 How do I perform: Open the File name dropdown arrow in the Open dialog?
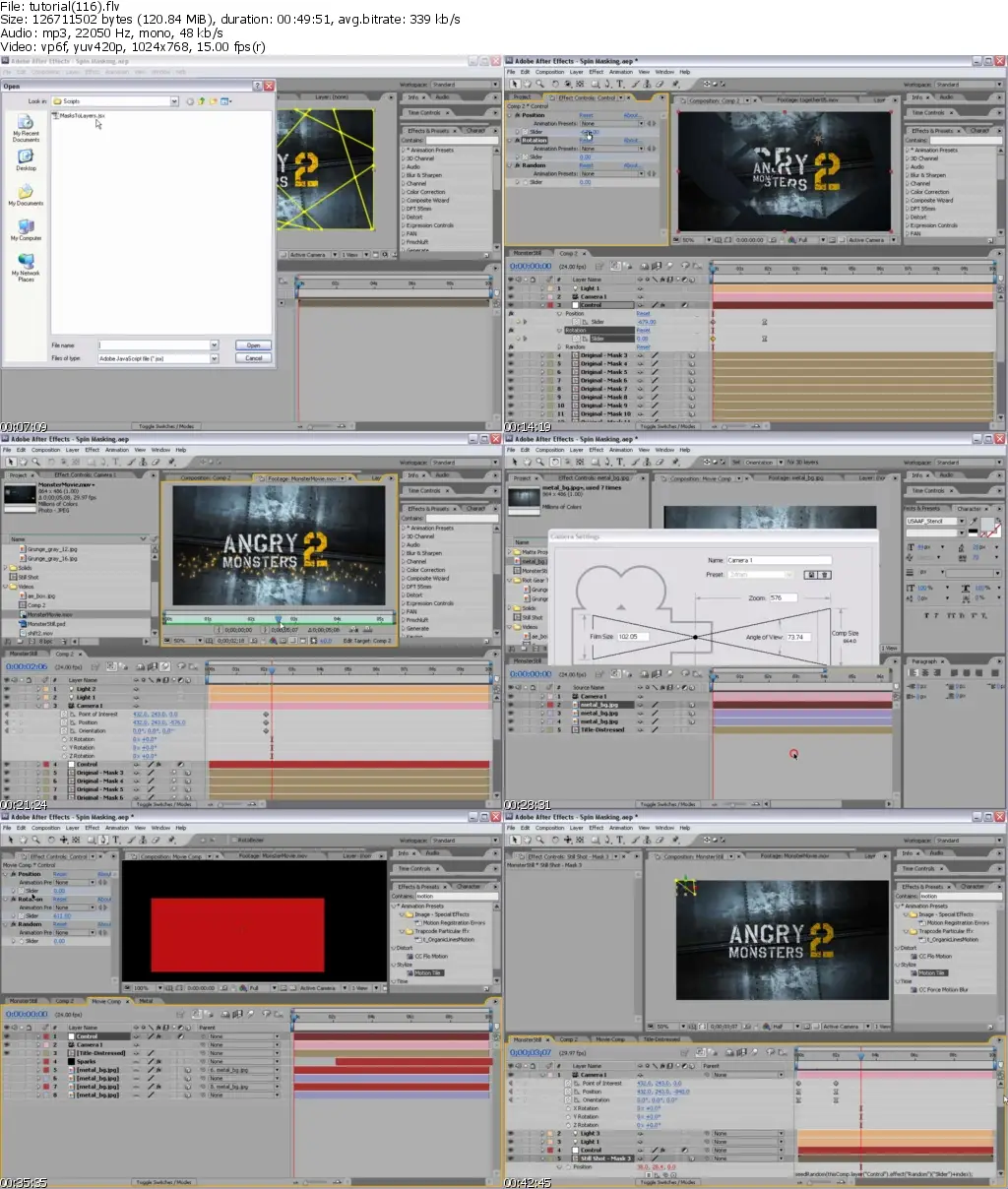tap(214, 345)
